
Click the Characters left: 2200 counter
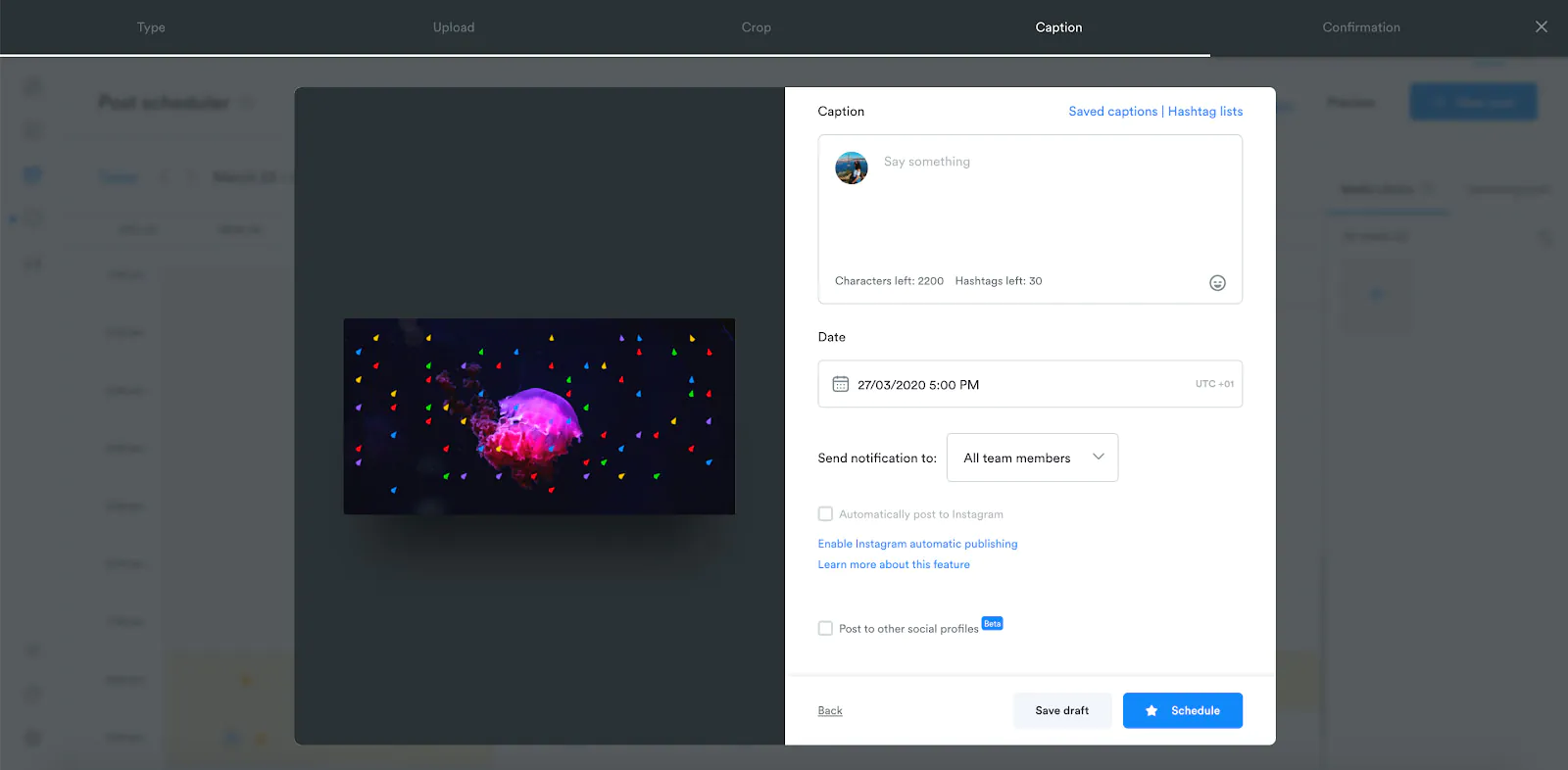[x=889, y=281]
